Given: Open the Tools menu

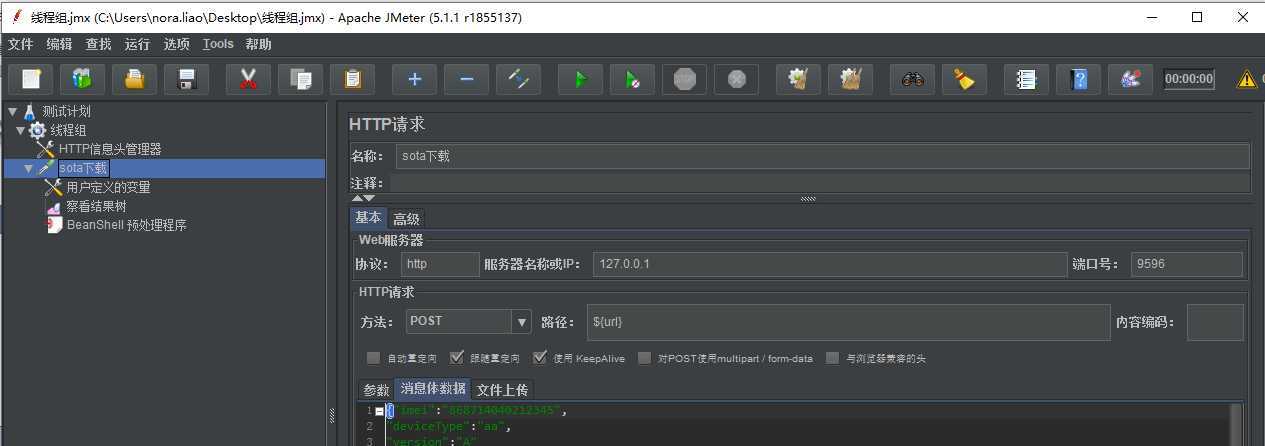Looking at the screenshot, I should click(217, 44).
